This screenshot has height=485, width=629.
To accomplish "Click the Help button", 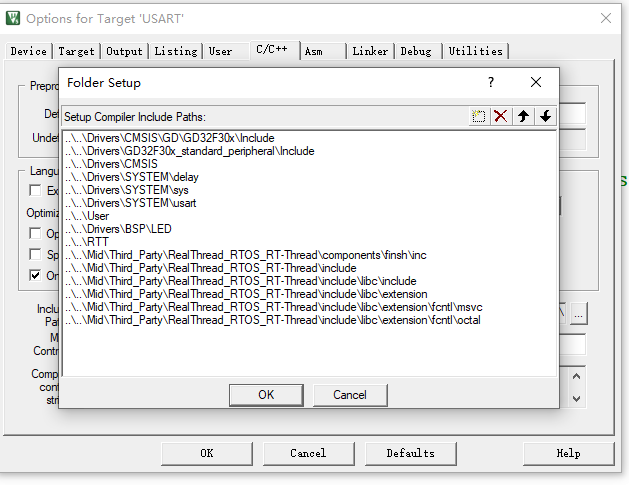I will [568, 453].
